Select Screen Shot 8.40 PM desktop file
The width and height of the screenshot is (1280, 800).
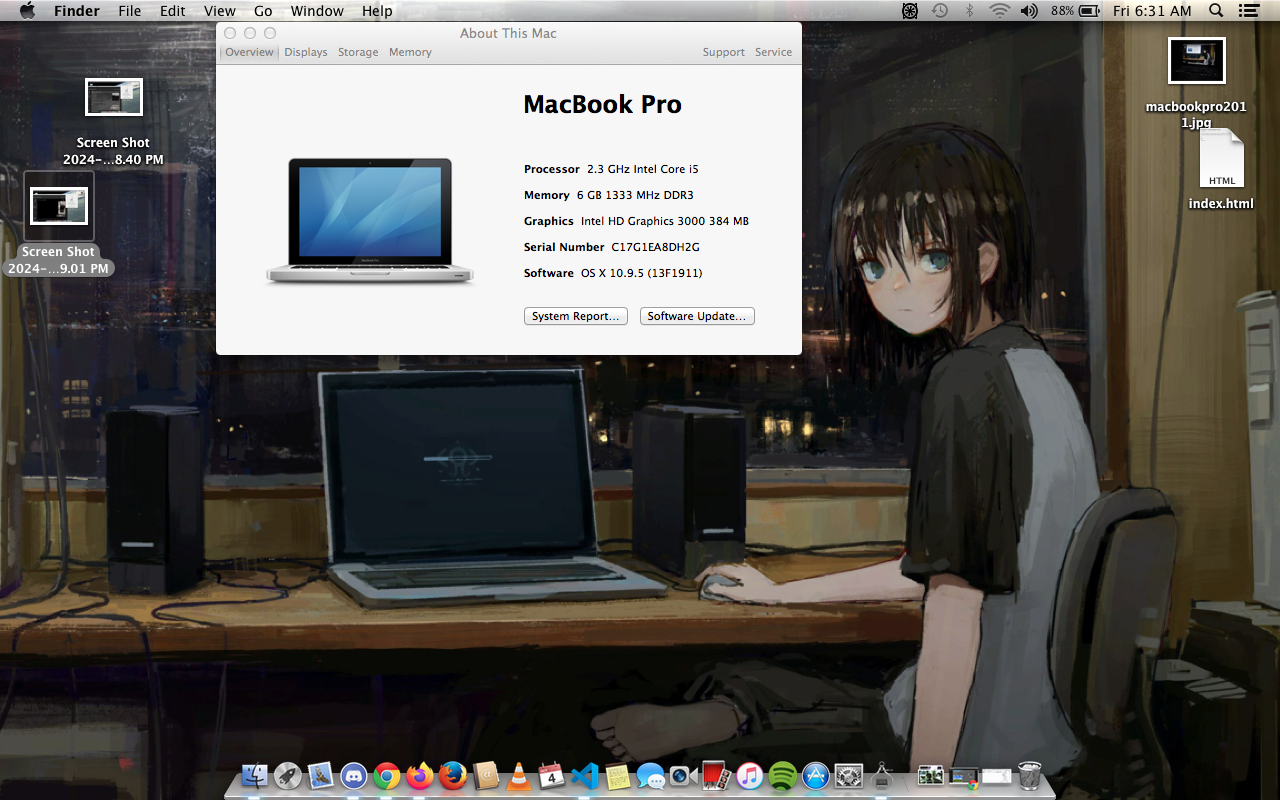point(113,122)
